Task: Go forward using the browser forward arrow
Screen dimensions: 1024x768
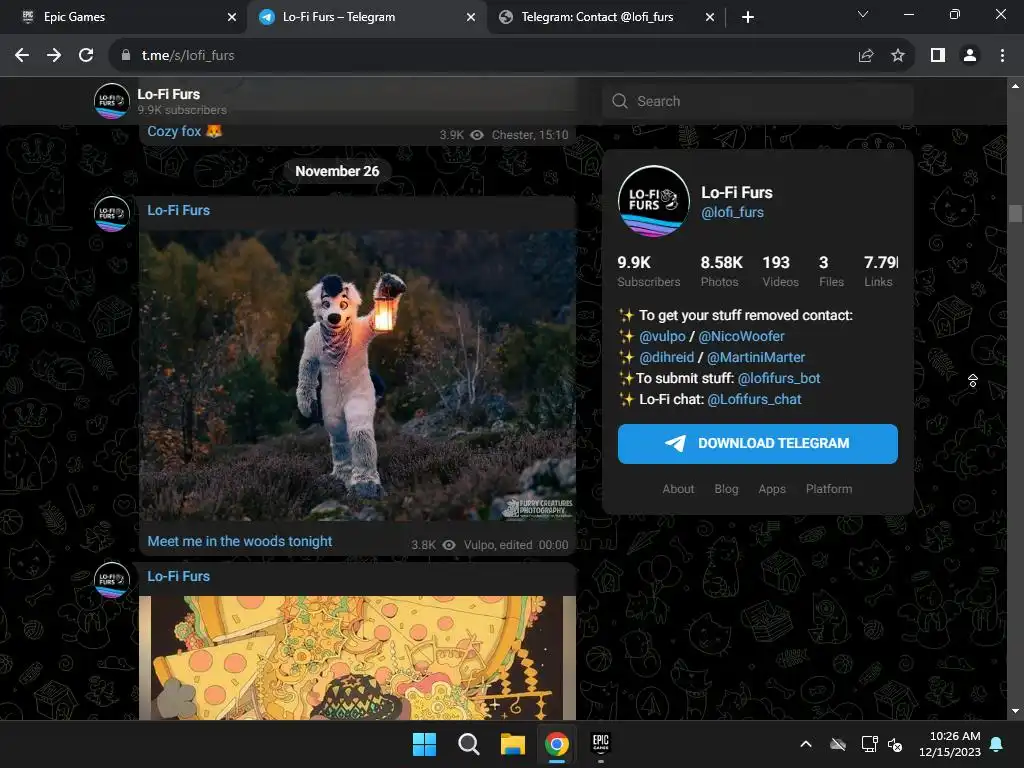Action: pos(54,56)
